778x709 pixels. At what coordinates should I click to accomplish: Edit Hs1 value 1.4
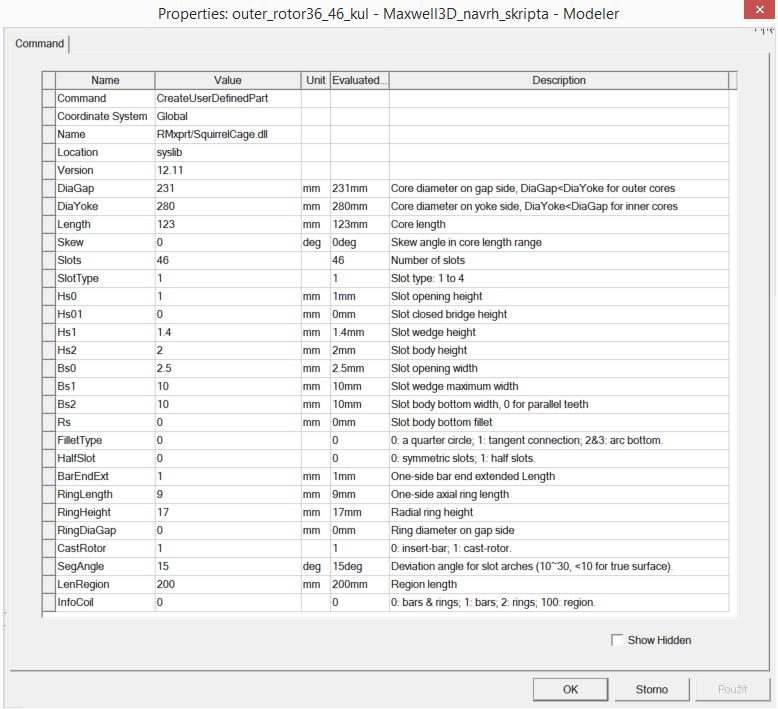(x=228, y=332)
